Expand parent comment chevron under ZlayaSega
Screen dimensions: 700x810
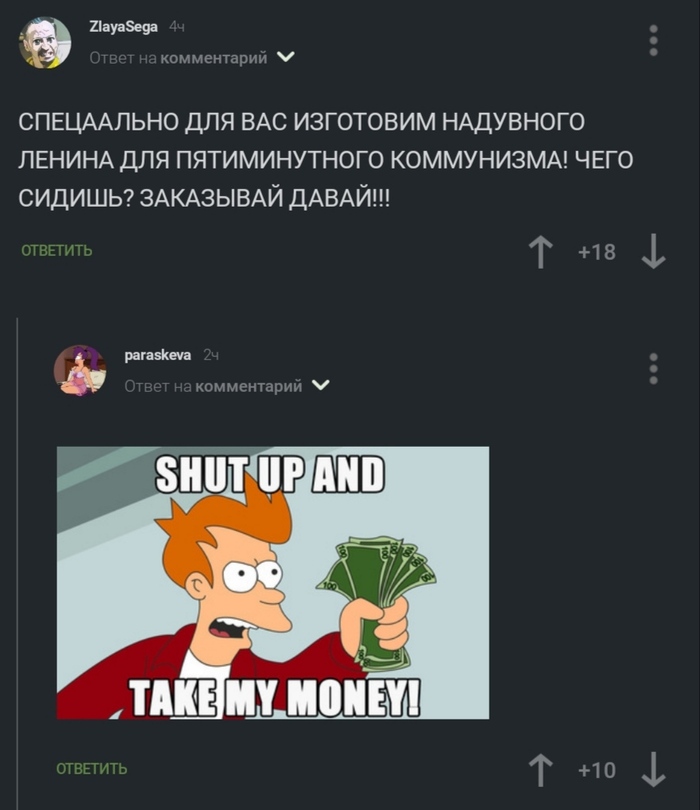pos(286,57)
